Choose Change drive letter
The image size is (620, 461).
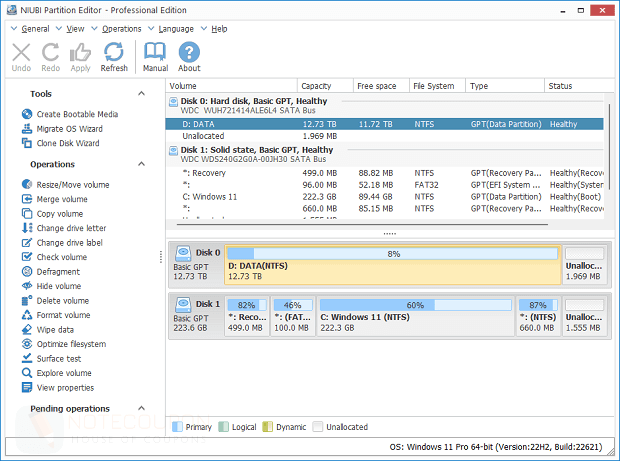(64, 228)
